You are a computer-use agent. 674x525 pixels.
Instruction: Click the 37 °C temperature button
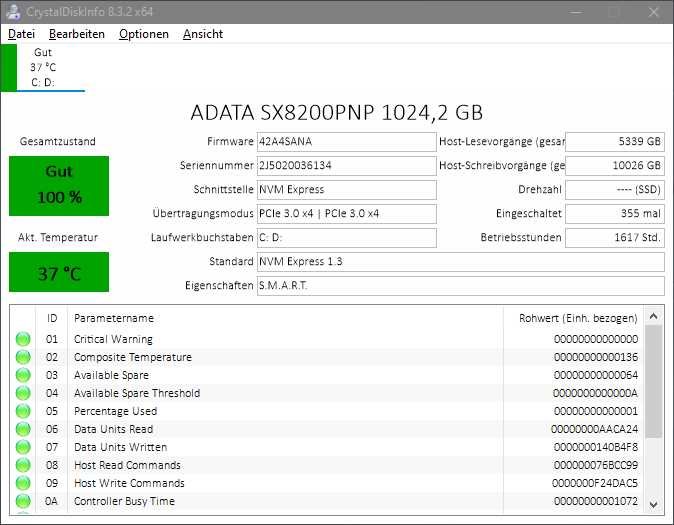coord(59,272)
